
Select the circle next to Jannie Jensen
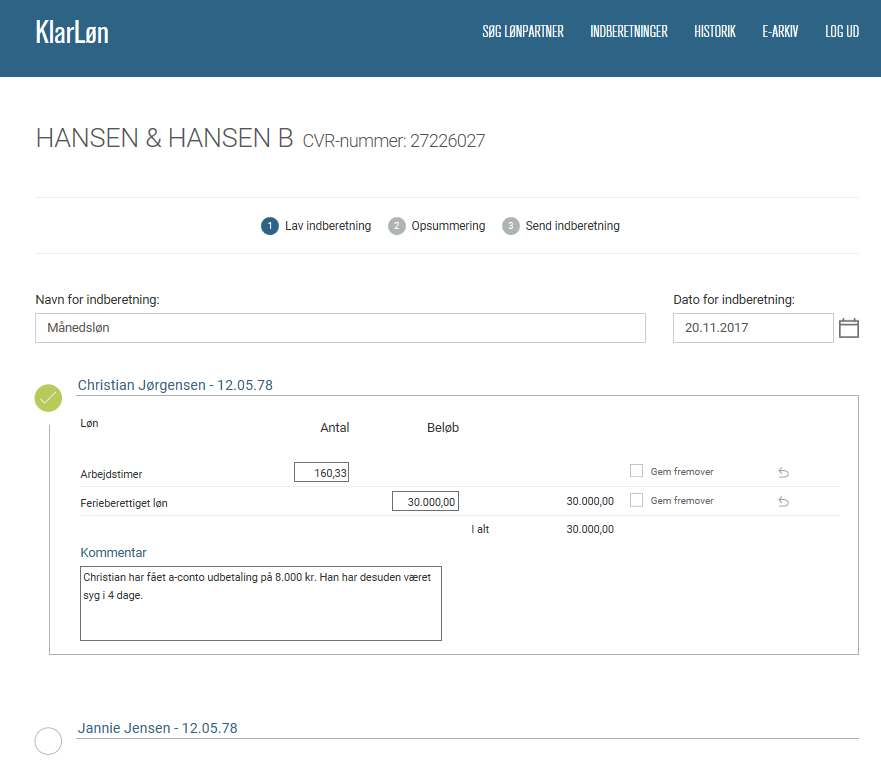pyautogui.click(x=48, y=741)
